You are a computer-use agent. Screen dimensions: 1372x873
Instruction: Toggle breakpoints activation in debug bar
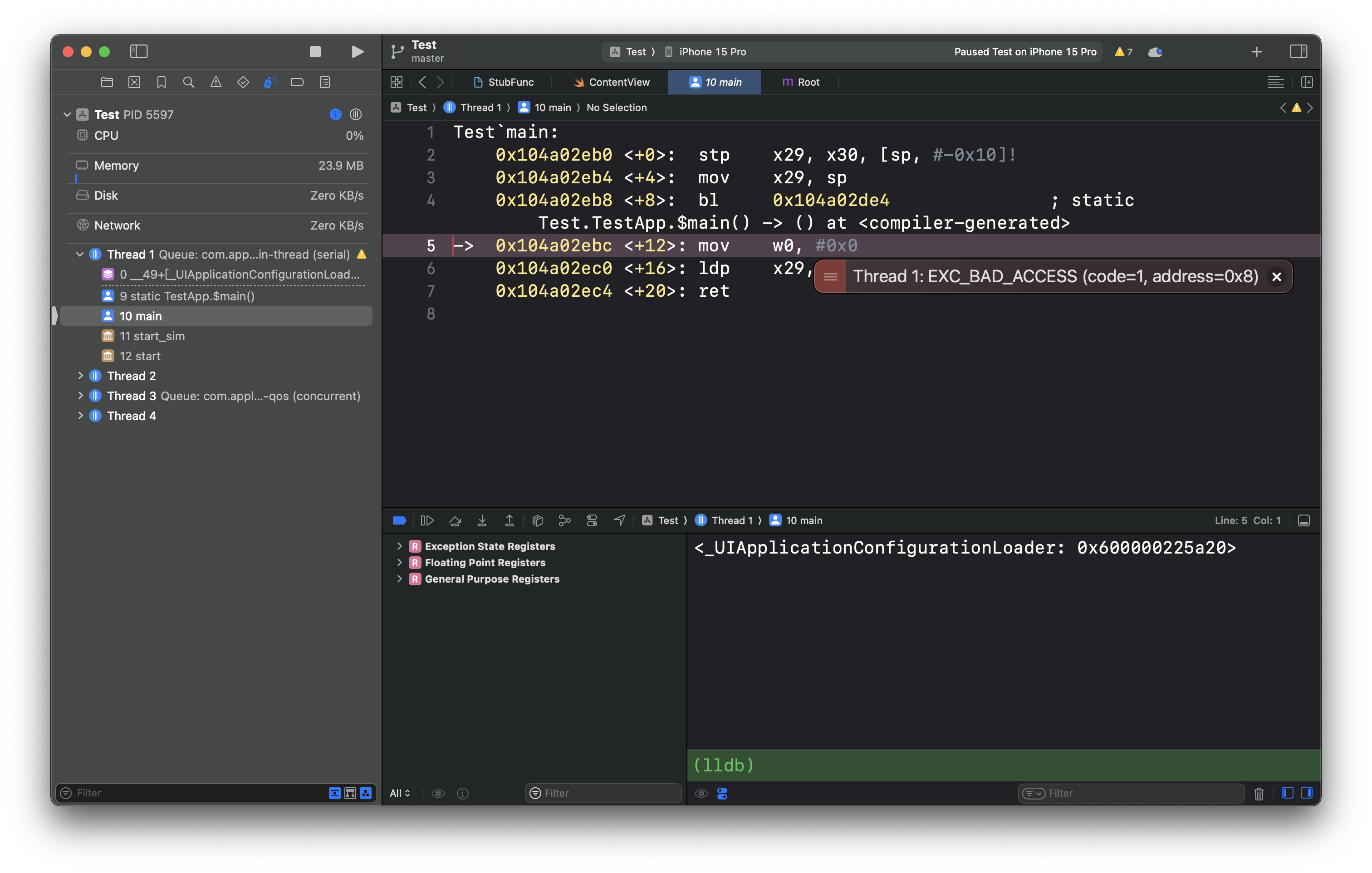(399, 520)
